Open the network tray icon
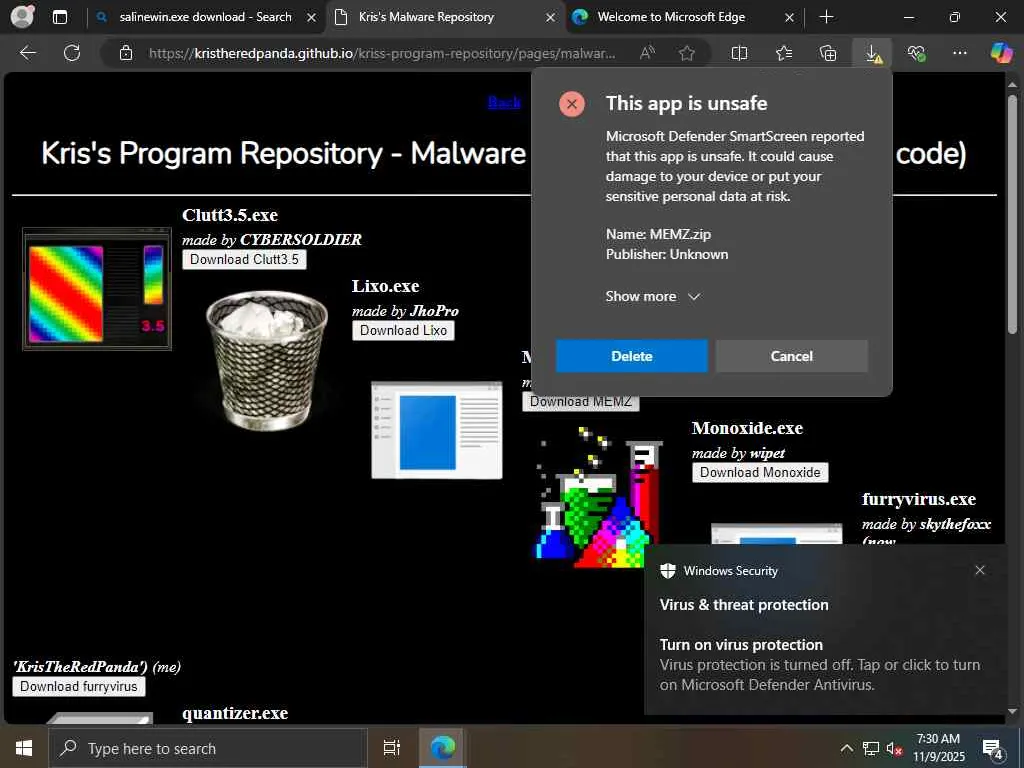This screenshot has height=768, width=1024. point(870,748)
